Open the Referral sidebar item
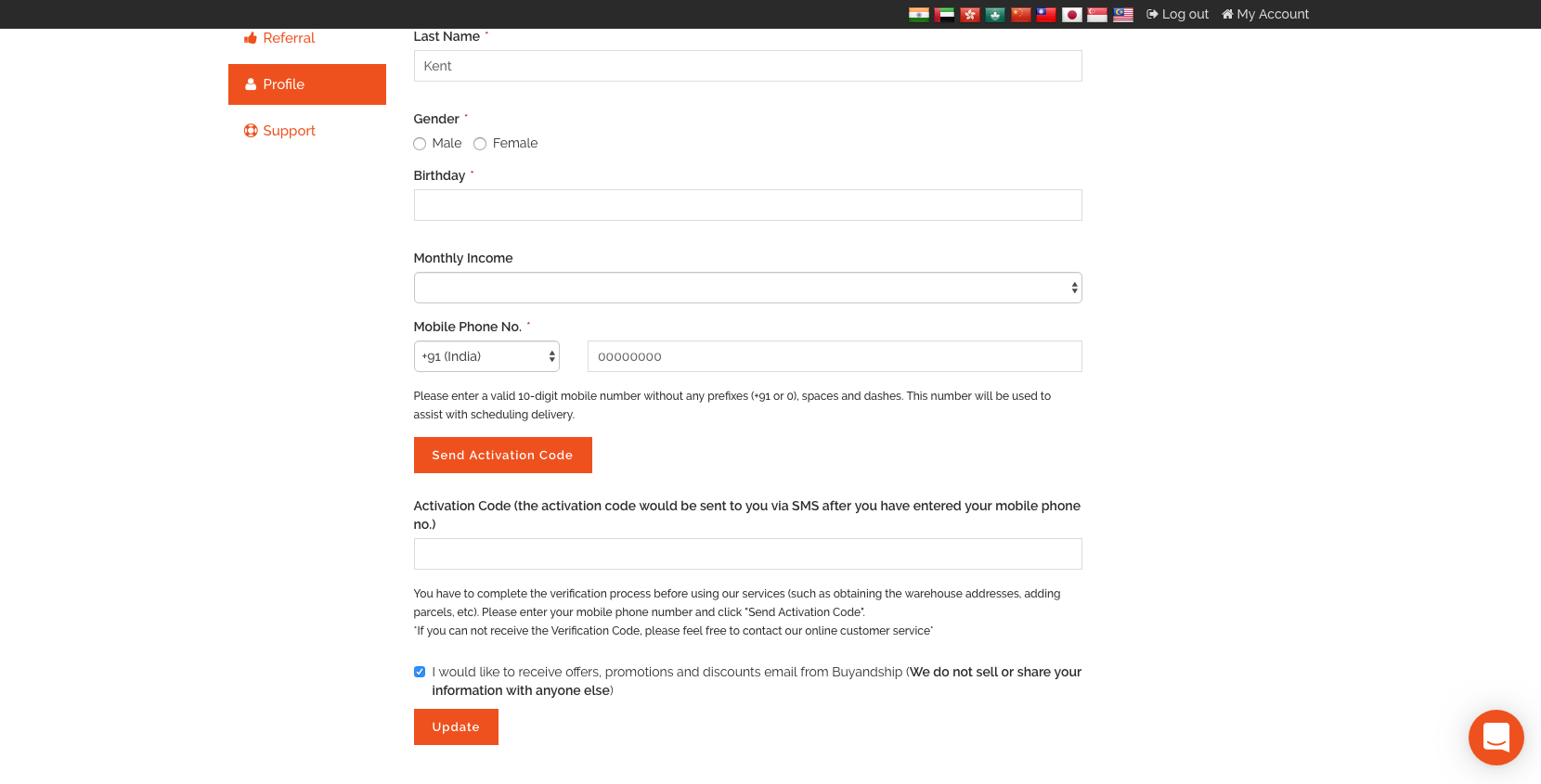Viewport: 1541px width, 784px height. 279,38
